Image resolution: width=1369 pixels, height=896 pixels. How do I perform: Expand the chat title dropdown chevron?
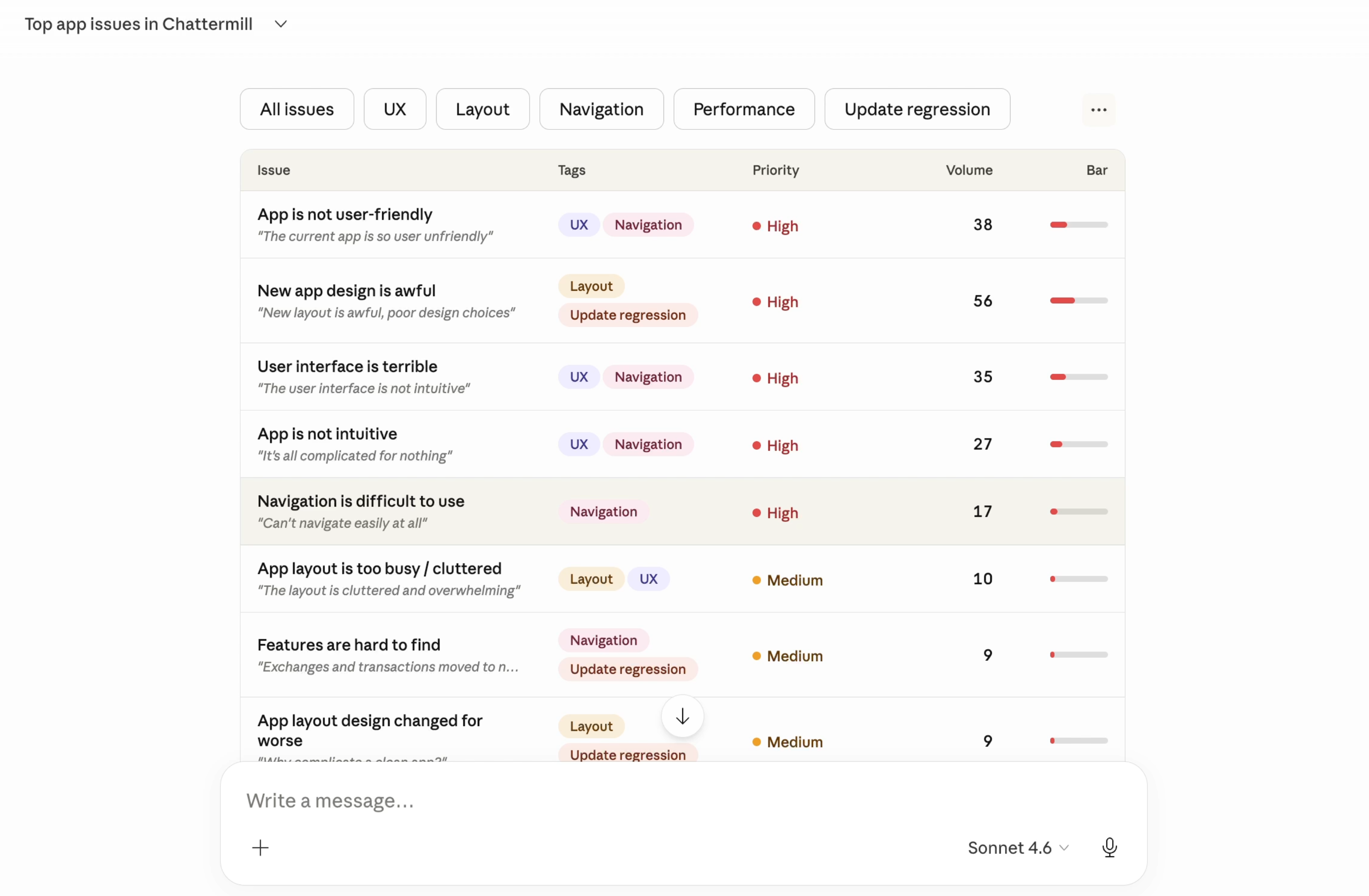click(281, 24)
